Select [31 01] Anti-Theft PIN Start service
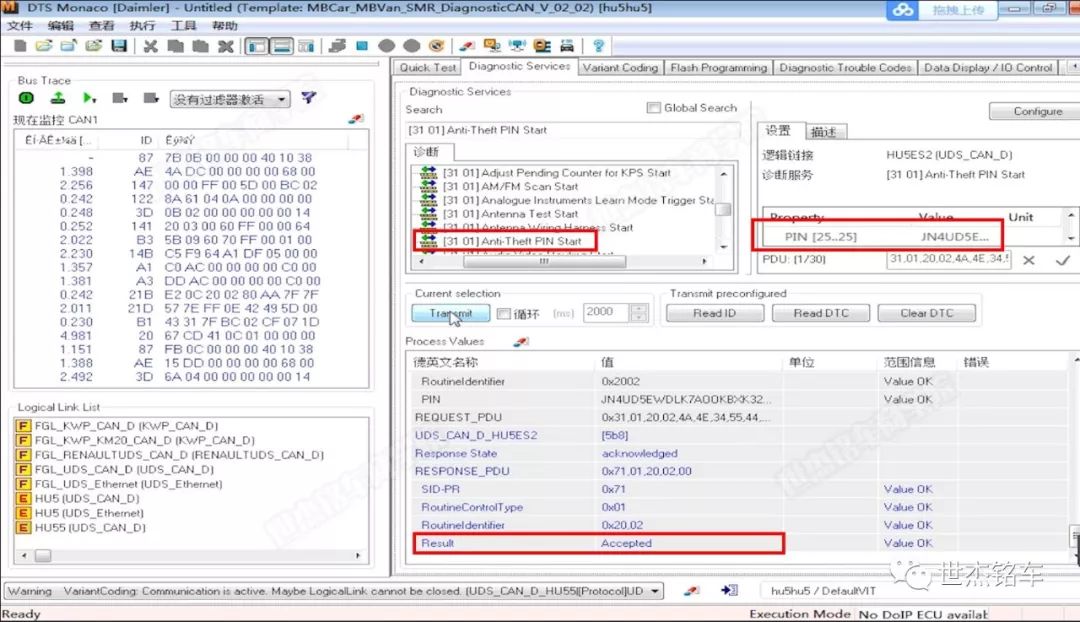 coord(512,241)
